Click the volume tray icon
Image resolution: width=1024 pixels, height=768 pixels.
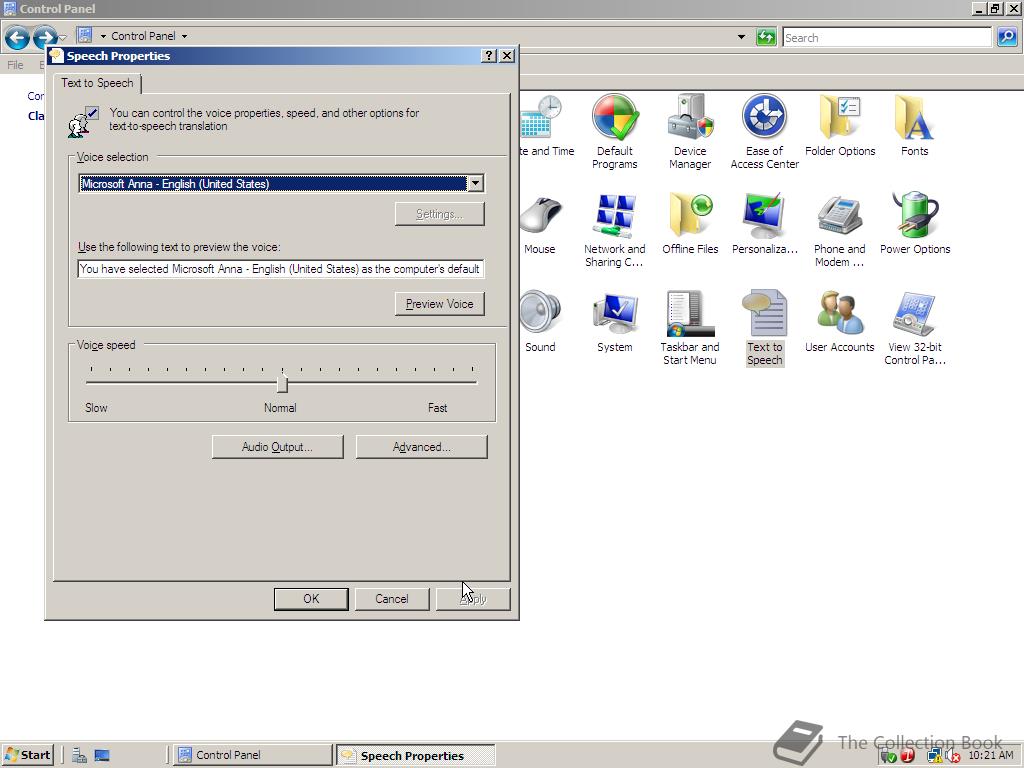952,756
